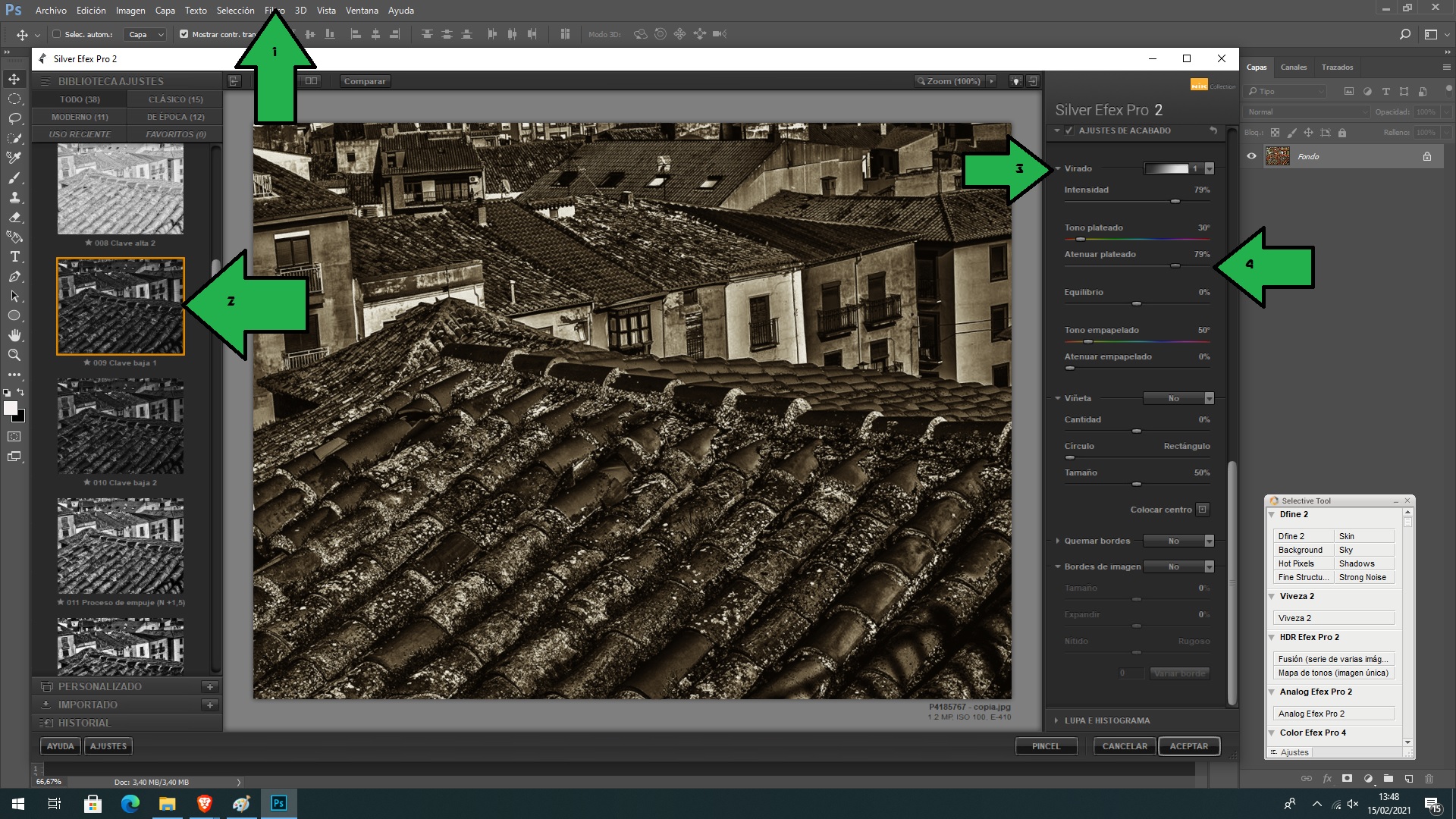Open the Archivo menu

pos(51,11)
